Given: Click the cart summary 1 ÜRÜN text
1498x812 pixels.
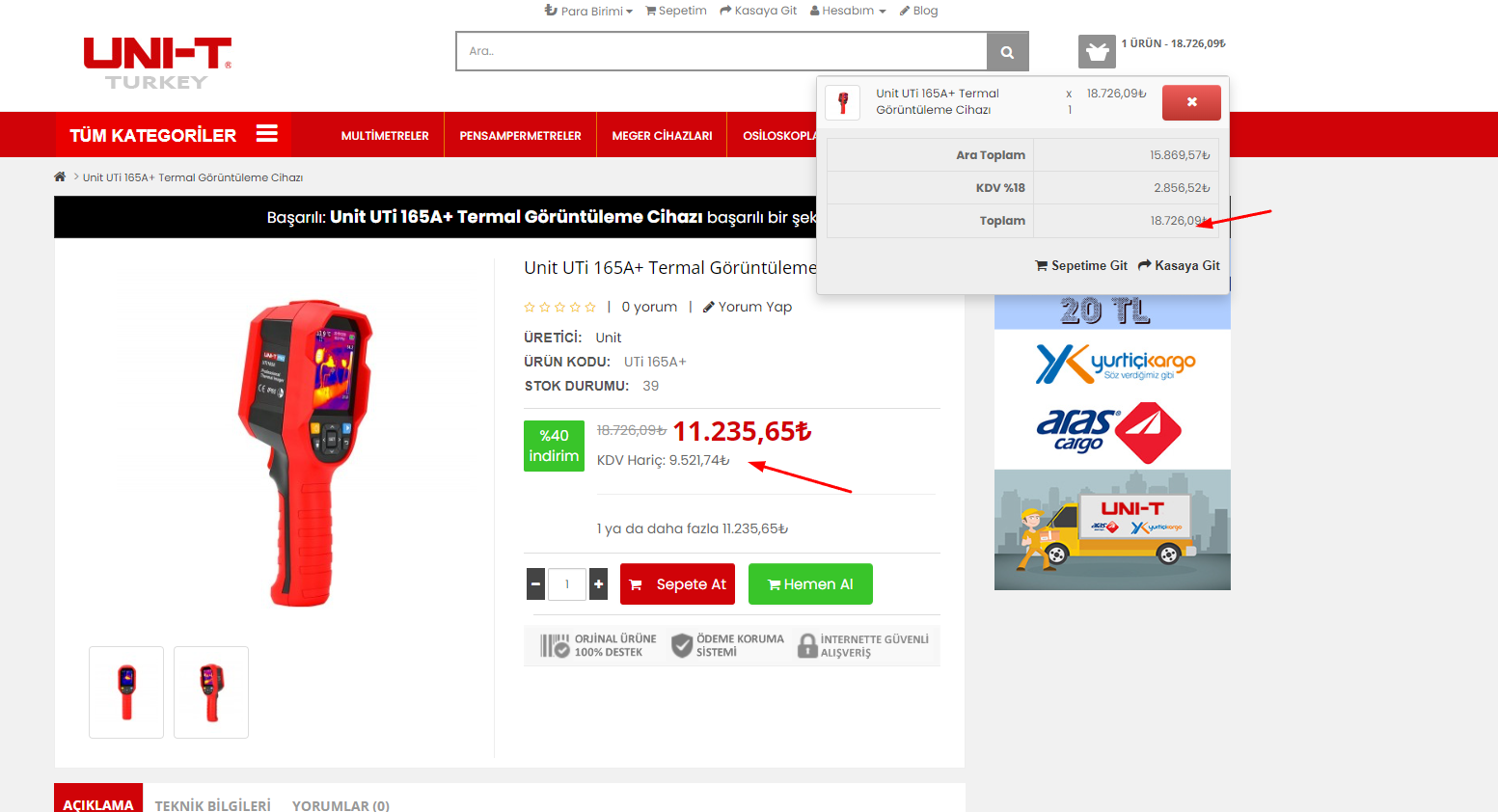Looking at the screenshot, I should point(1173,43).
